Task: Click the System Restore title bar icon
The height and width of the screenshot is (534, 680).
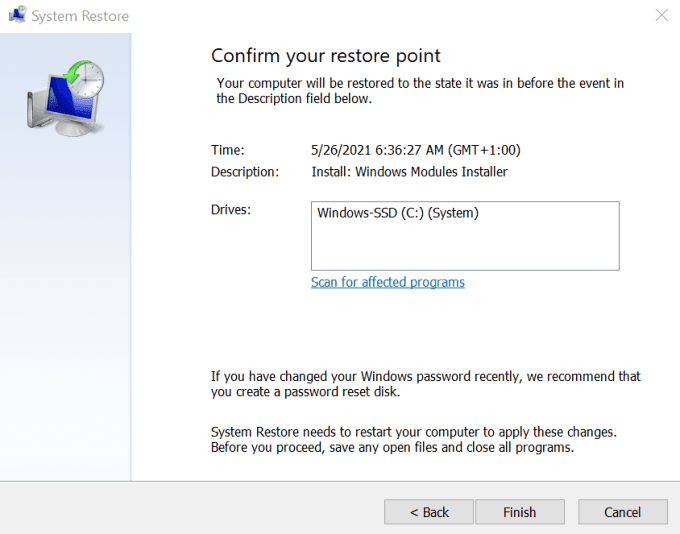Action: tap(16, 16)
